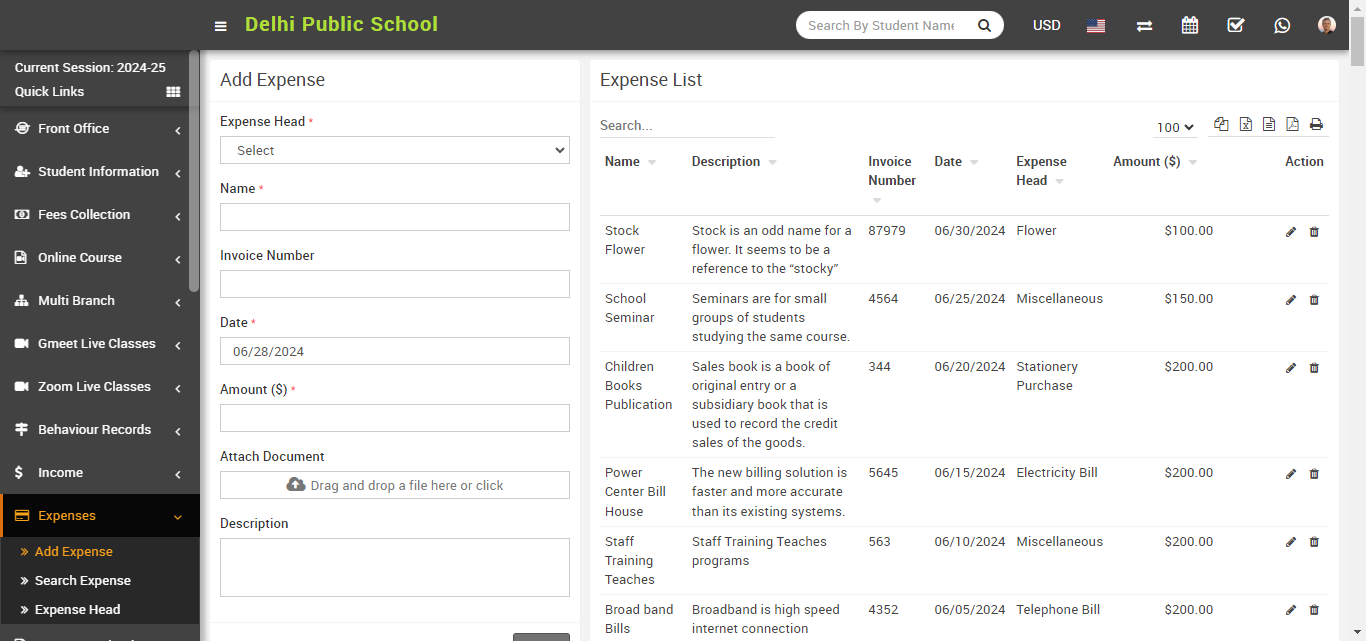Open the Quick Links grid
The height and width of the screenshot is (641, 1366).
(x=173, y=92)
